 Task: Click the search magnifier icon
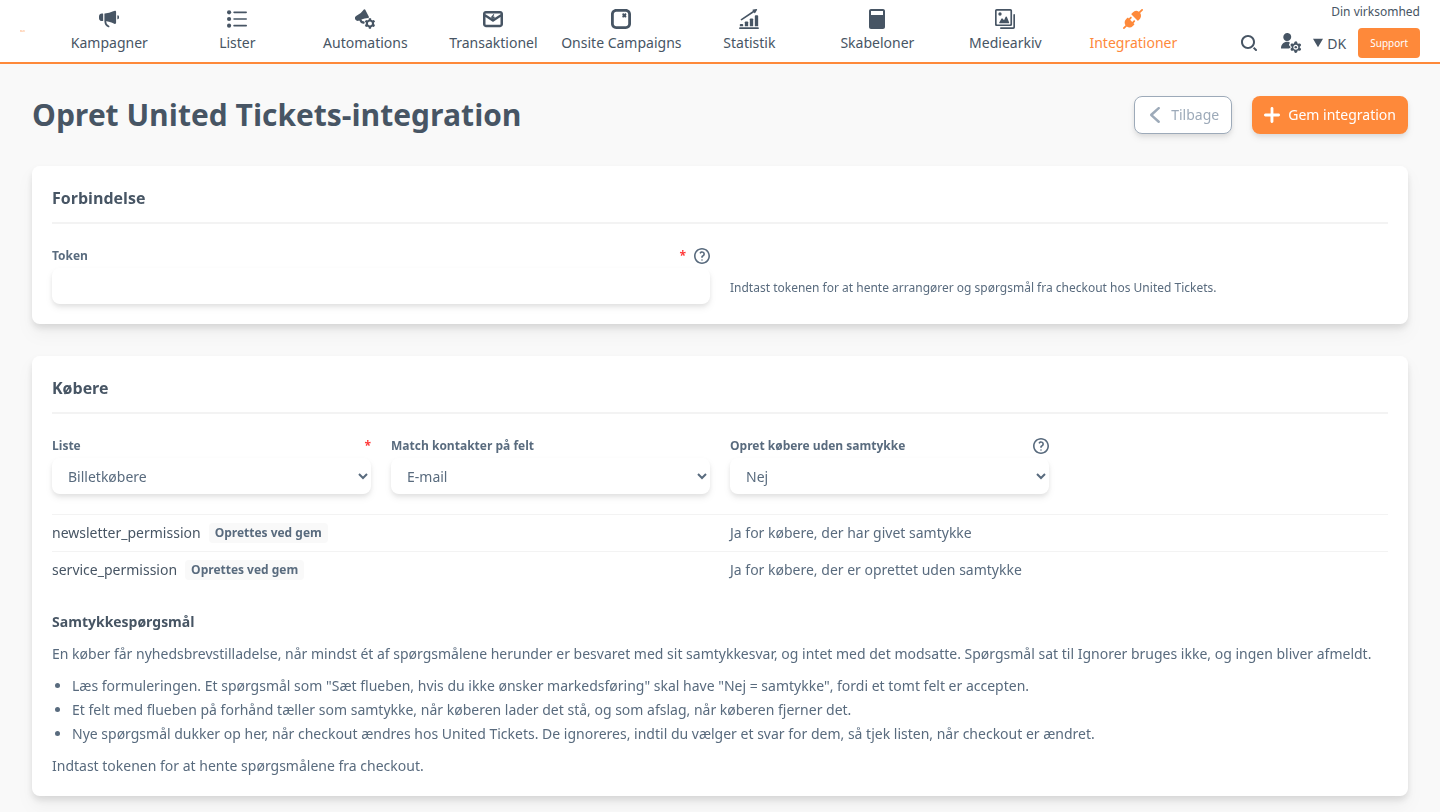point(1249,43)
